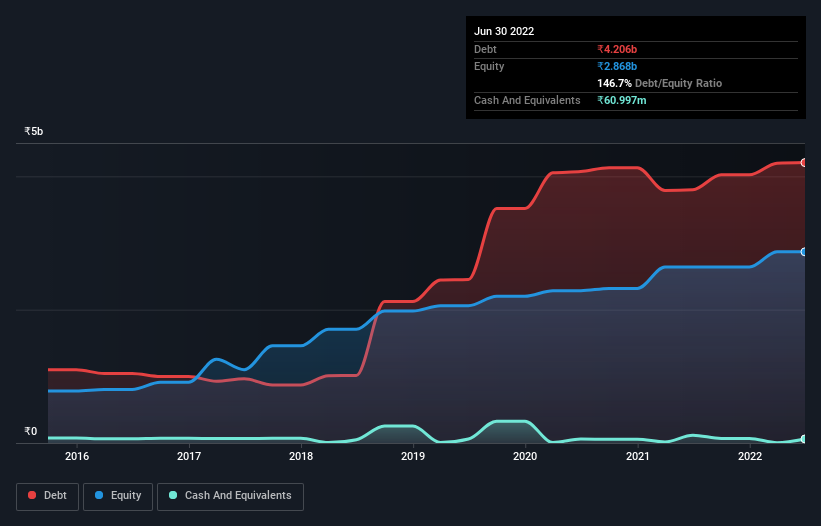Select the 2018 x-axis label

[301, 456]
